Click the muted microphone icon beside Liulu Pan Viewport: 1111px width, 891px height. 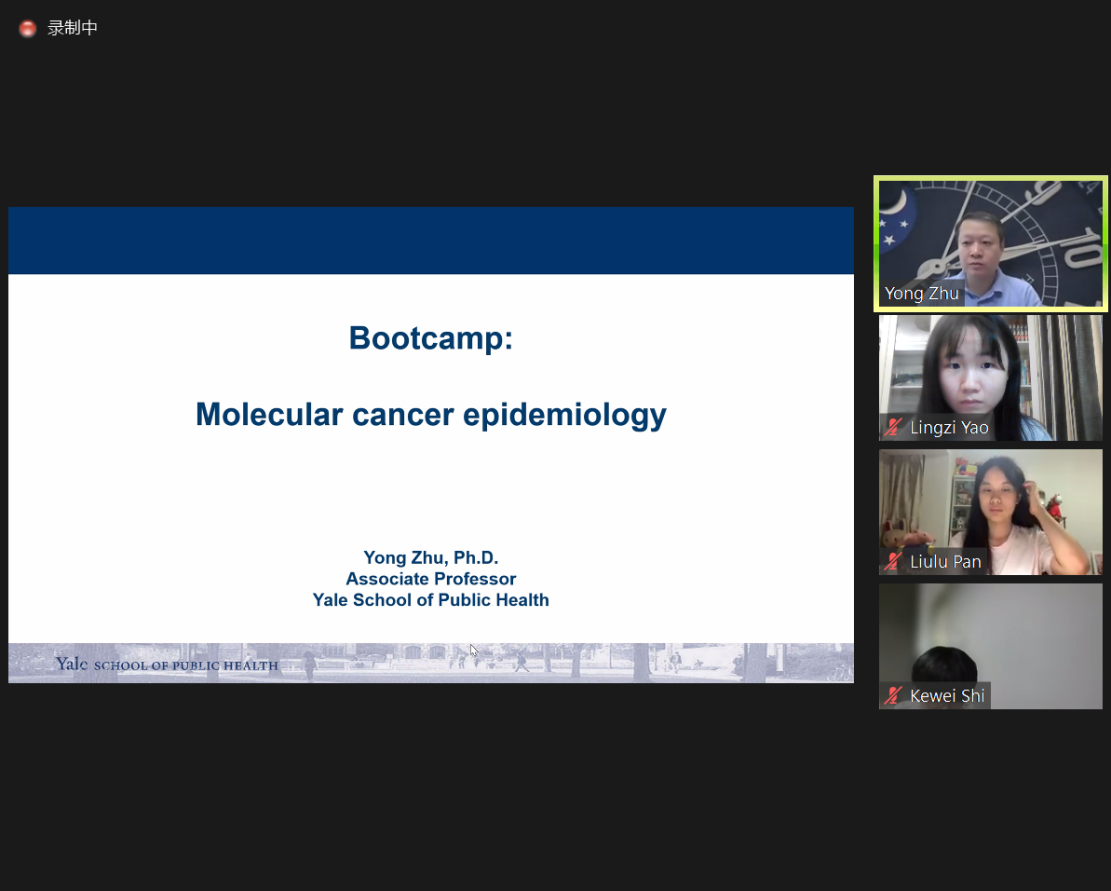coord(893,562)
